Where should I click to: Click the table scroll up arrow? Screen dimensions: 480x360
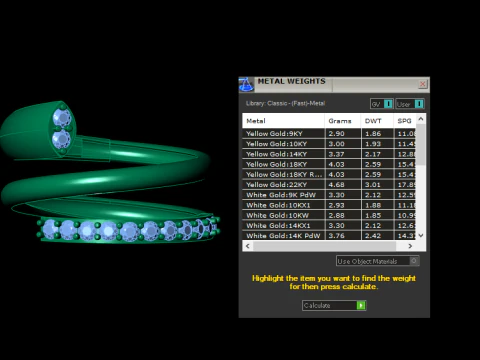click(421, 119)
